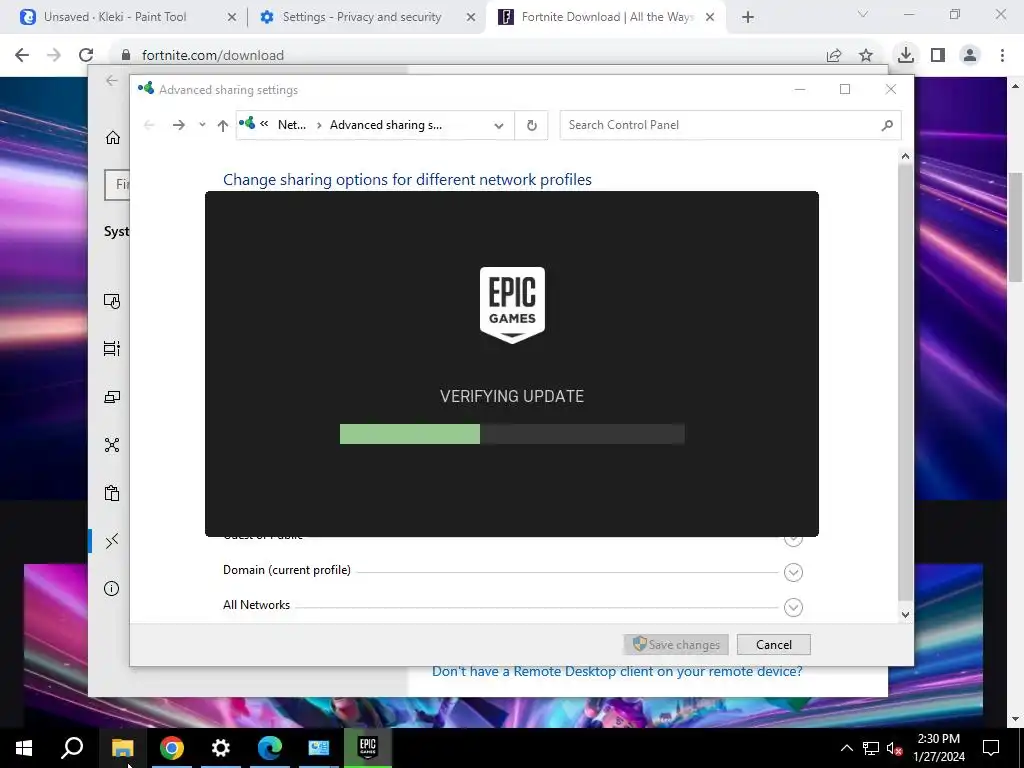Launch Microsoft Edge from taskbar
This screenshot has height=768, width=1024.
click(x=270, y=748)
